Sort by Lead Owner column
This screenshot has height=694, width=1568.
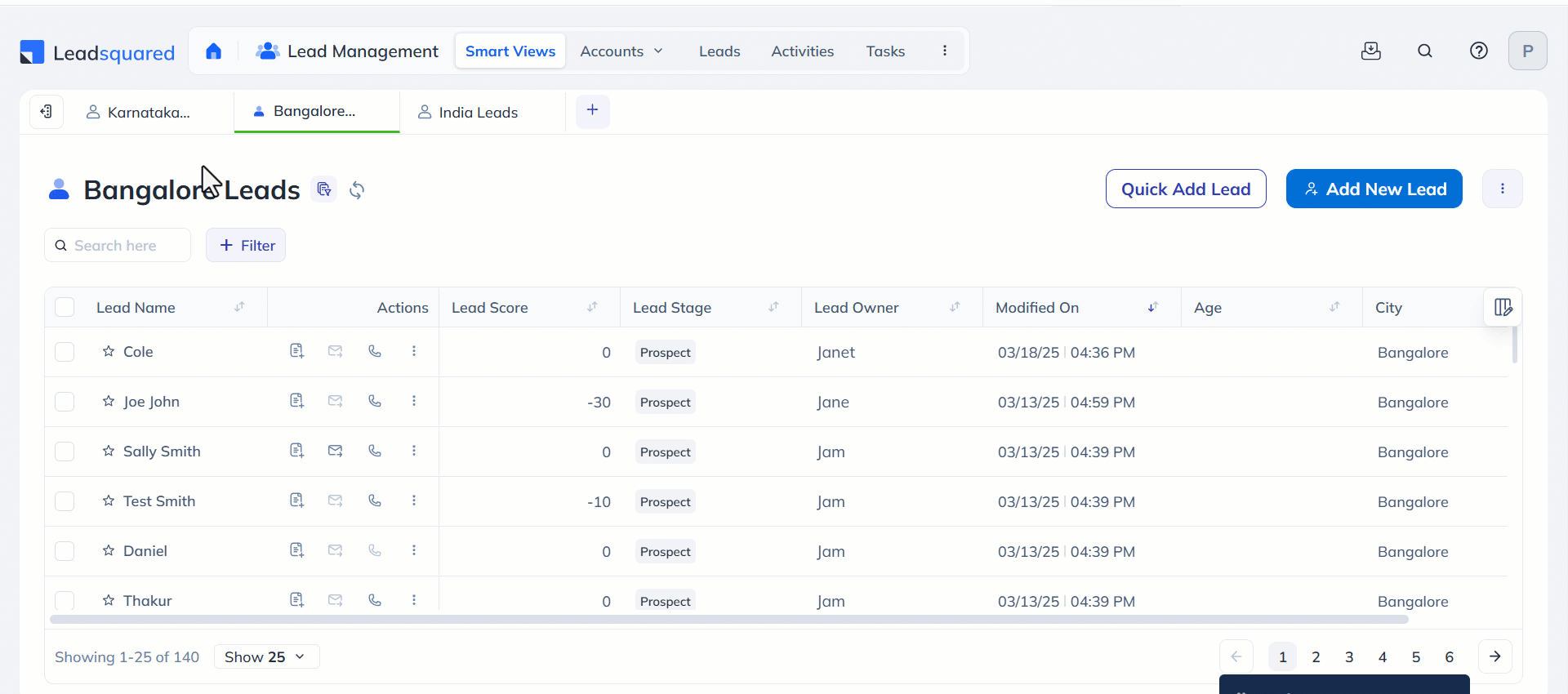955,307
